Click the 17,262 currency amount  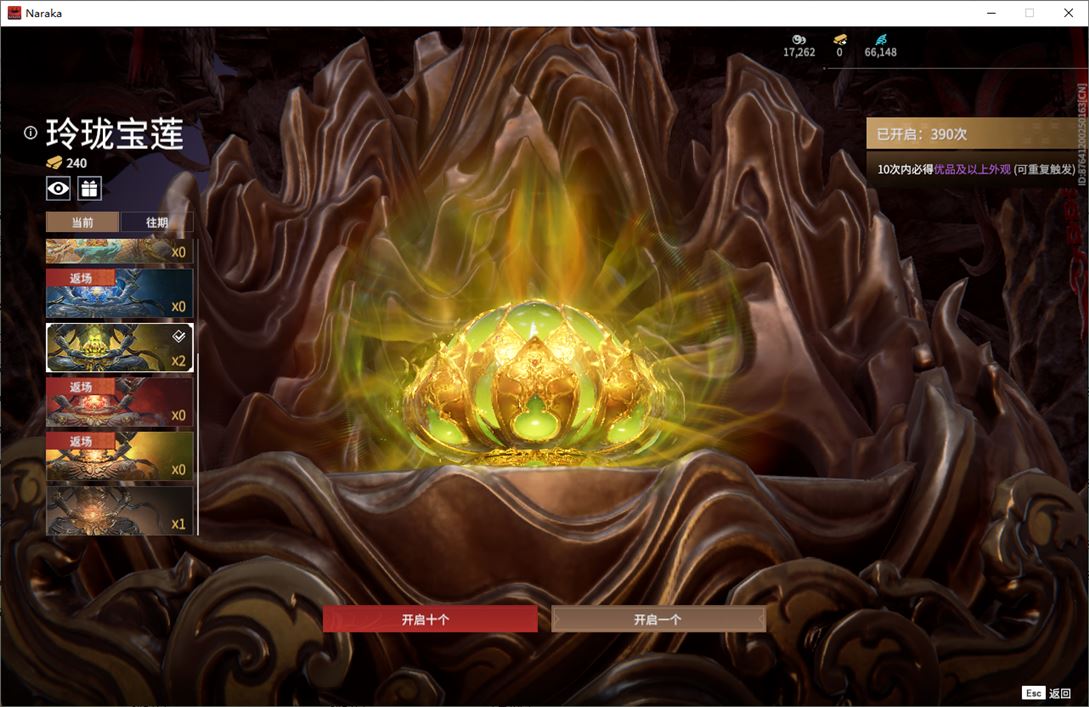pos(799,52)
